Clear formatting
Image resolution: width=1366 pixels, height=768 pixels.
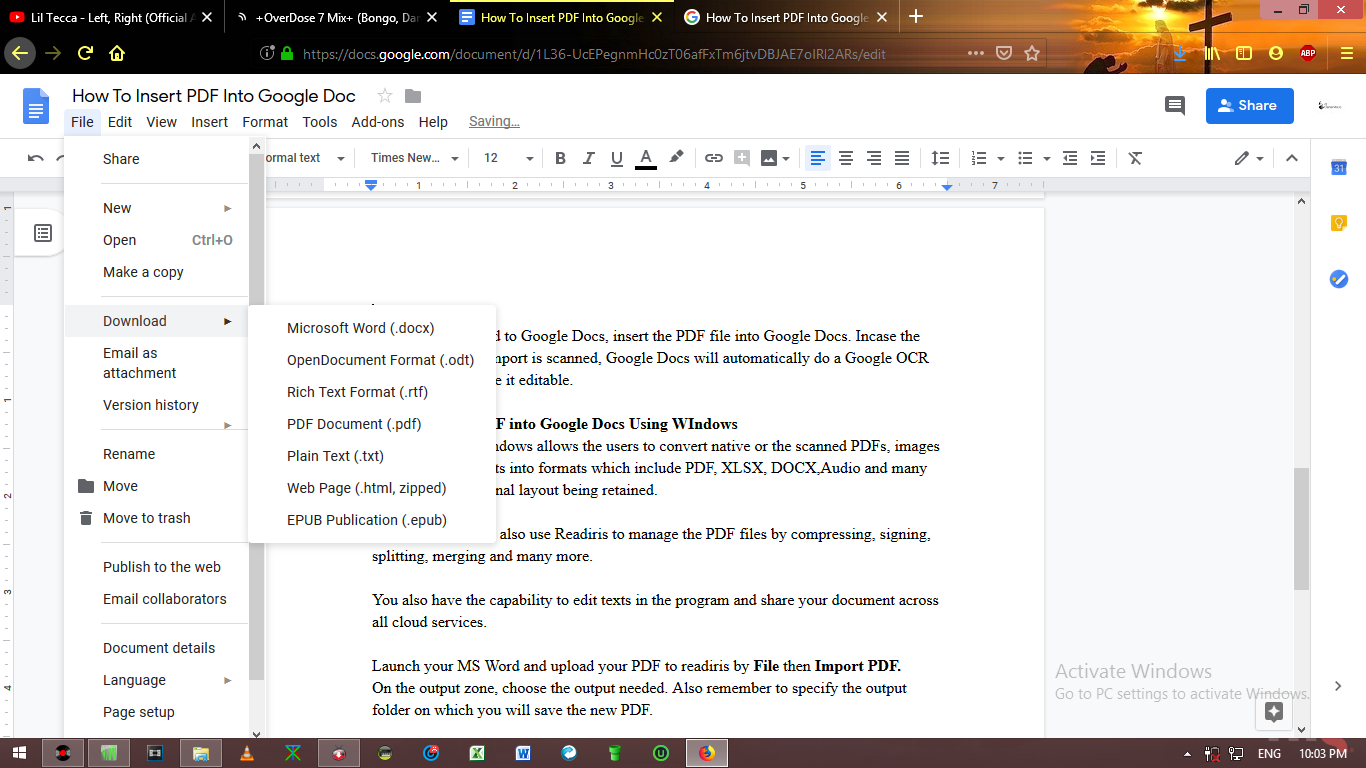point(1135,158)
